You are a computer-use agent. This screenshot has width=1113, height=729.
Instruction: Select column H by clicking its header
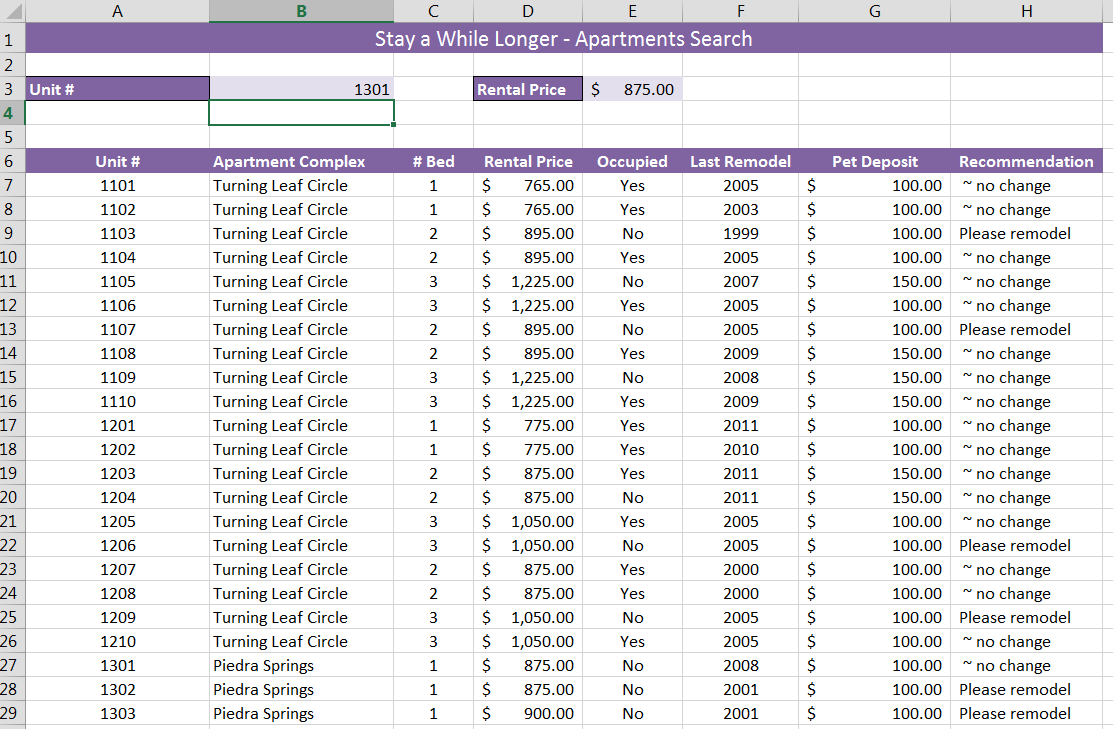[1026, 10]
